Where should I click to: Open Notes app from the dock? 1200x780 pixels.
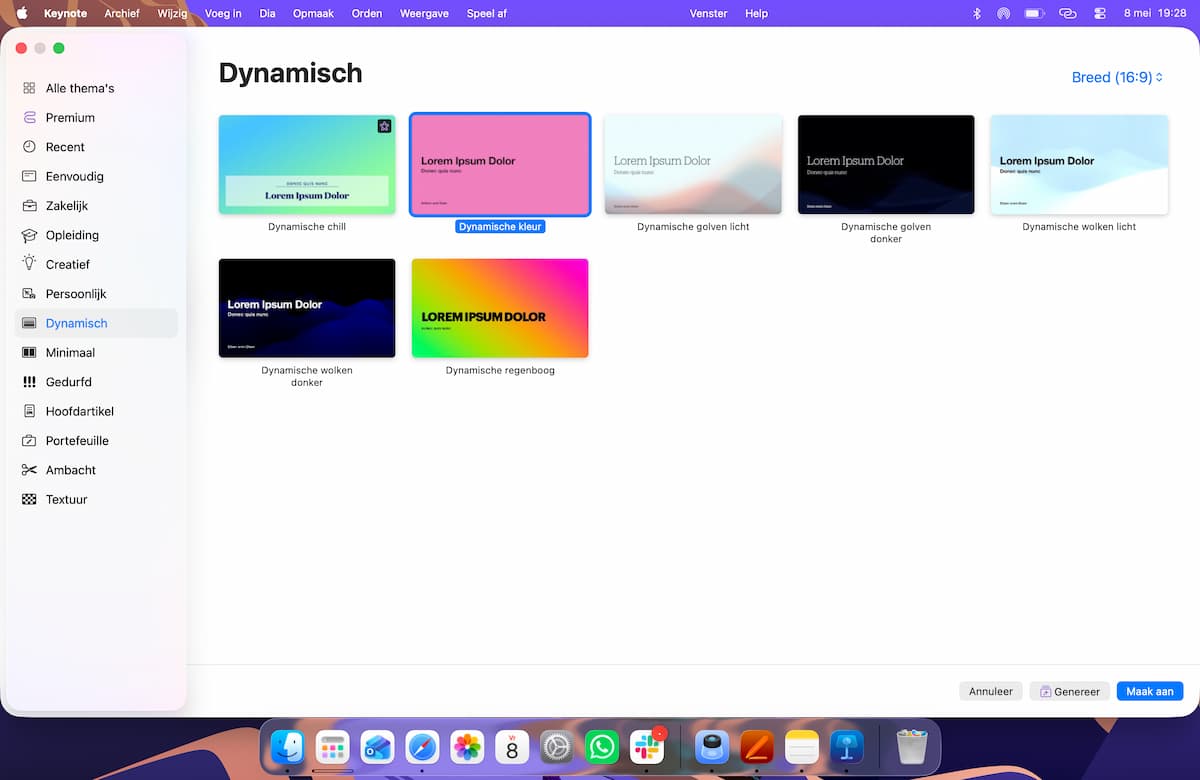802,746
